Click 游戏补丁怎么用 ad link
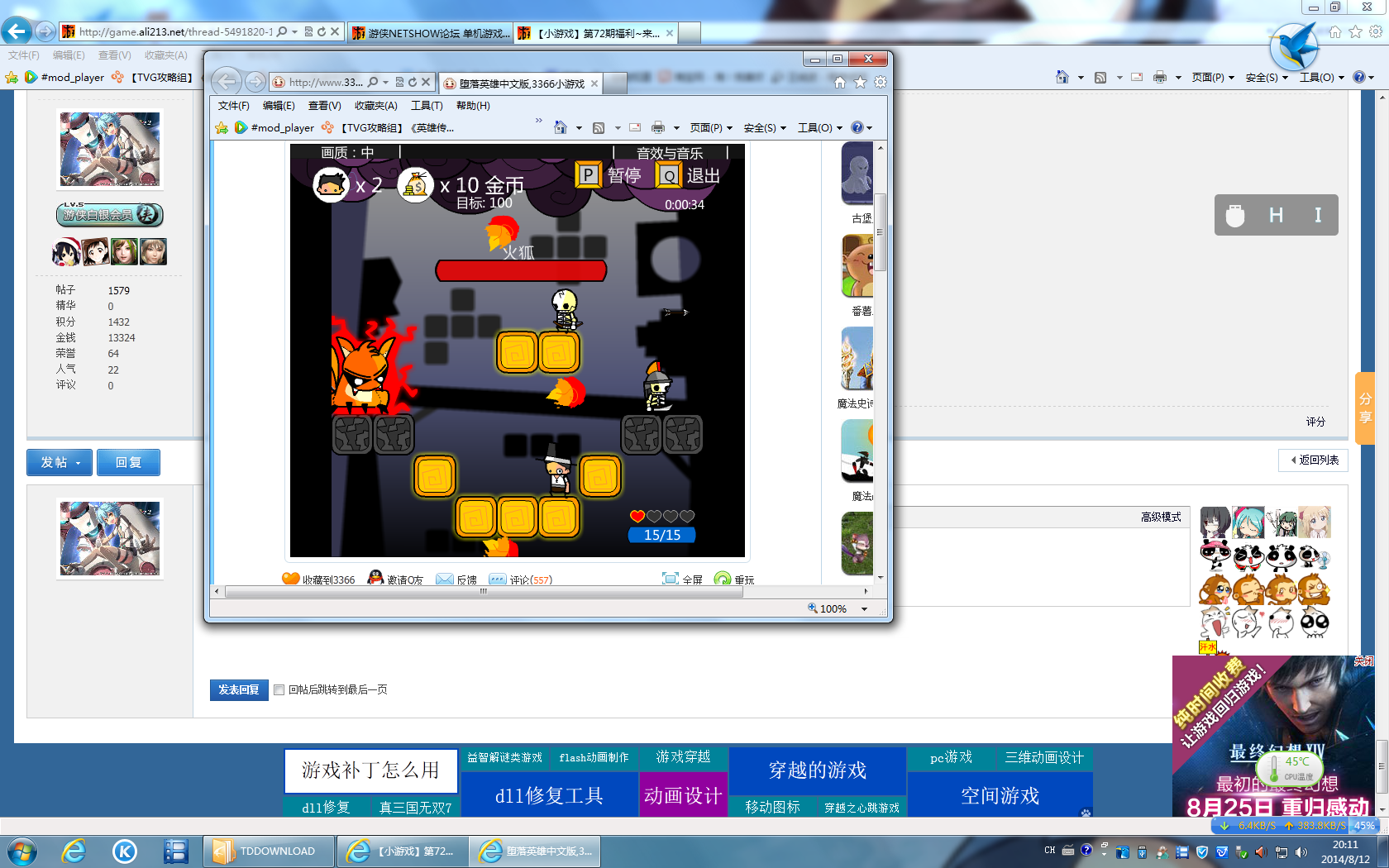1389x868 pixels. click(x=370, y=770)
